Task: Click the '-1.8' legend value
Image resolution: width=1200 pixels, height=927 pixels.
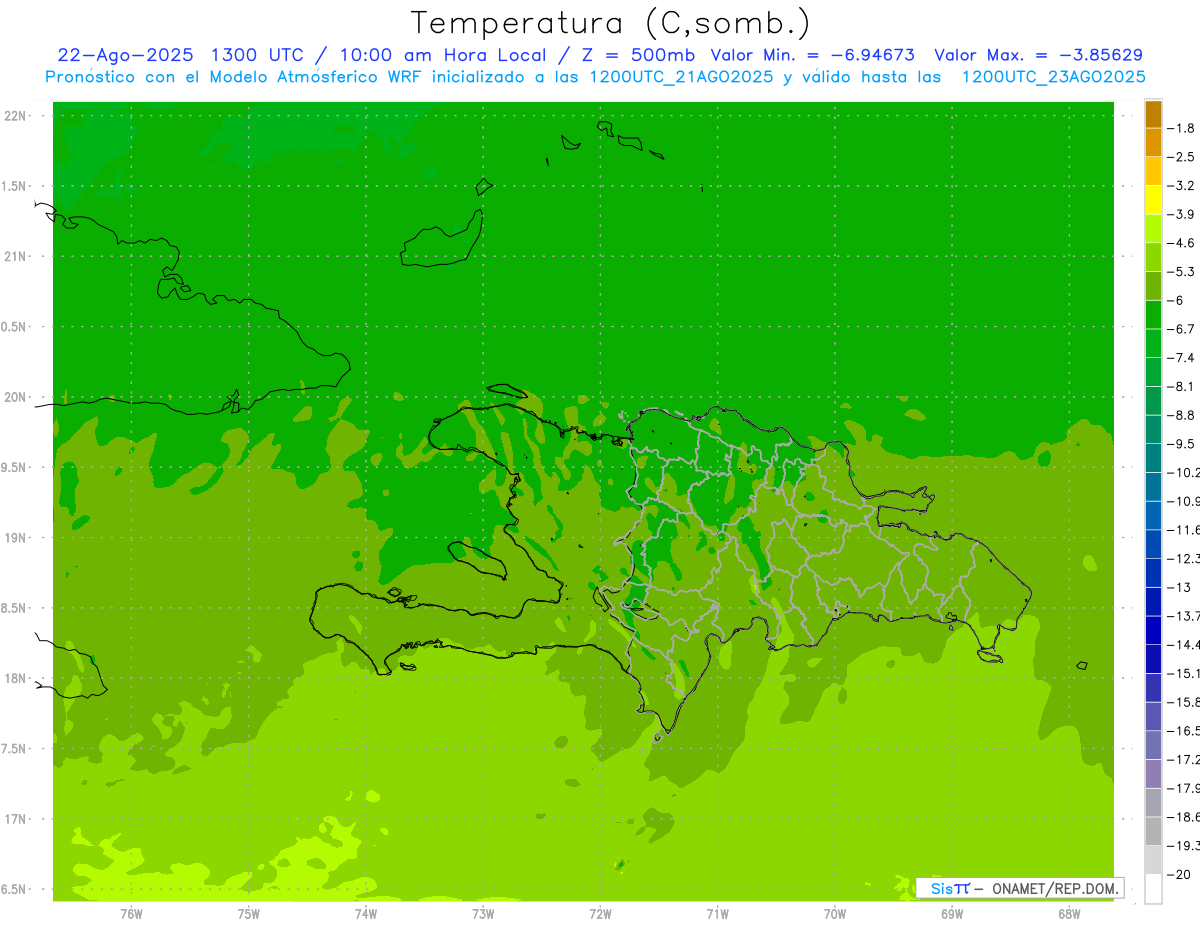Action: coord(1182,128)
